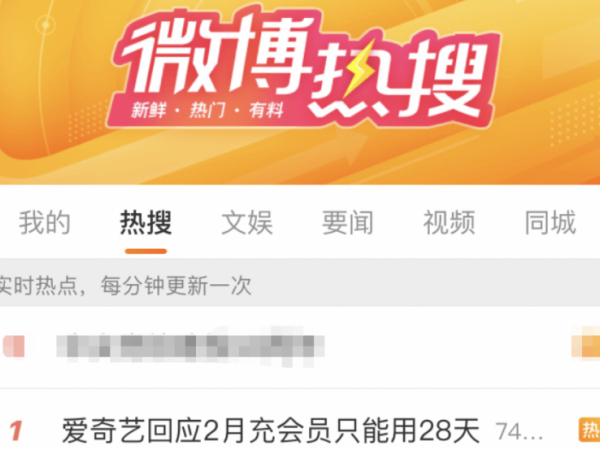Click the red rank number 1
The image size is (600, 450).
click(x=16, y=431)
